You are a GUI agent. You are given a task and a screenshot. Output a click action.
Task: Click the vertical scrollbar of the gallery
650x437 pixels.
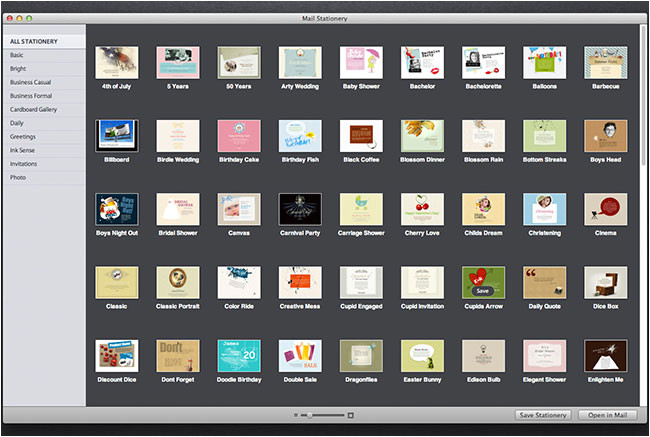point(644,100)
